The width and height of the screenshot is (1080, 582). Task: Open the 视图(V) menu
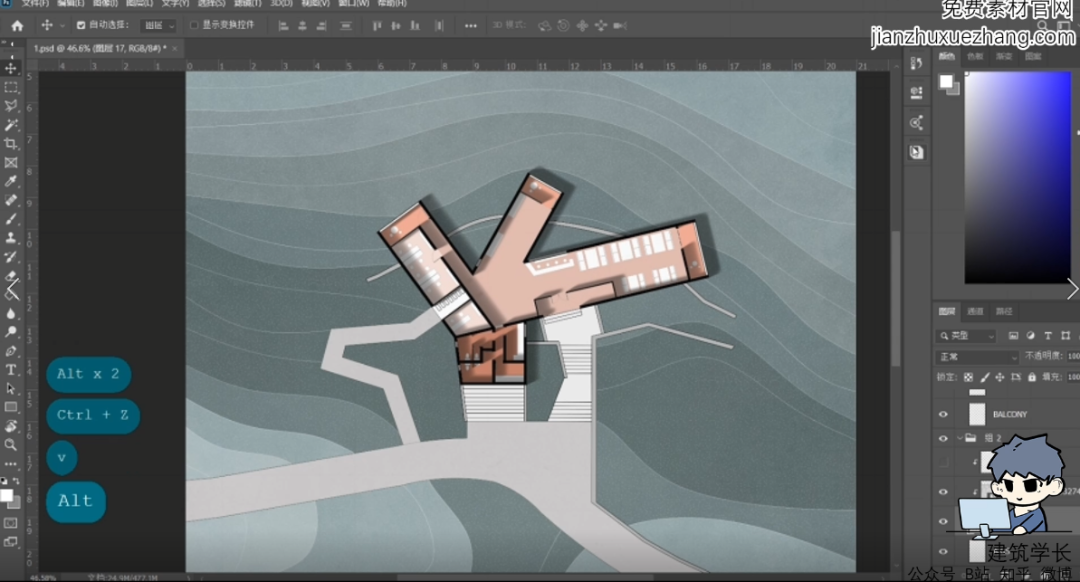(315, 3)
